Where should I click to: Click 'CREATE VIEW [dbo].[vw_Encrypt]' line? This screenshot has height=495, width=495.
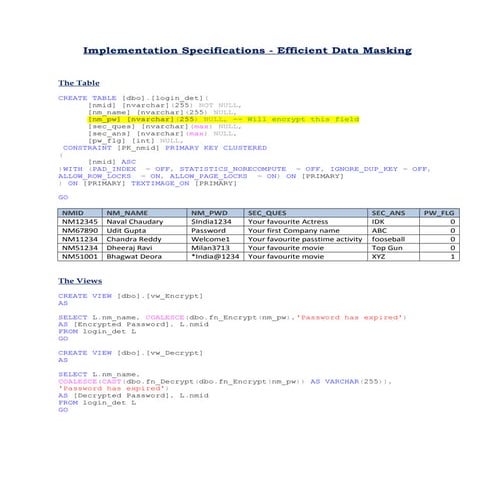pos(130,296)
